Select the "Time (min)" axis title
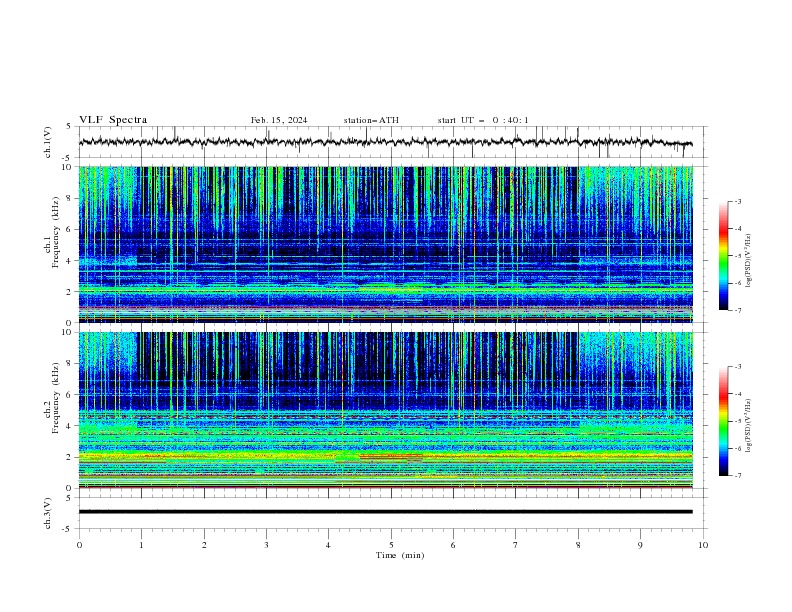This screenshot has height=612, width=792. coord(400,555)
